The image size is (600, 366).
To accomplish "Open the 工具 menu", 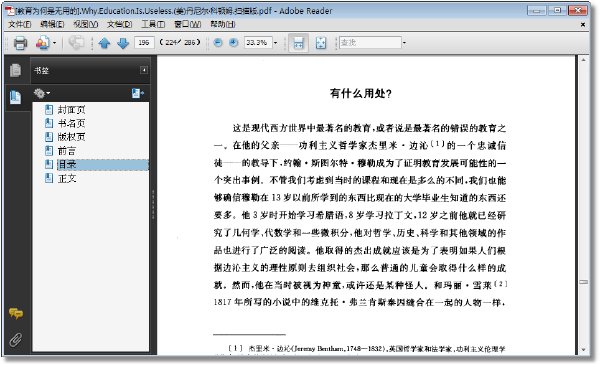I will (153, 25).
